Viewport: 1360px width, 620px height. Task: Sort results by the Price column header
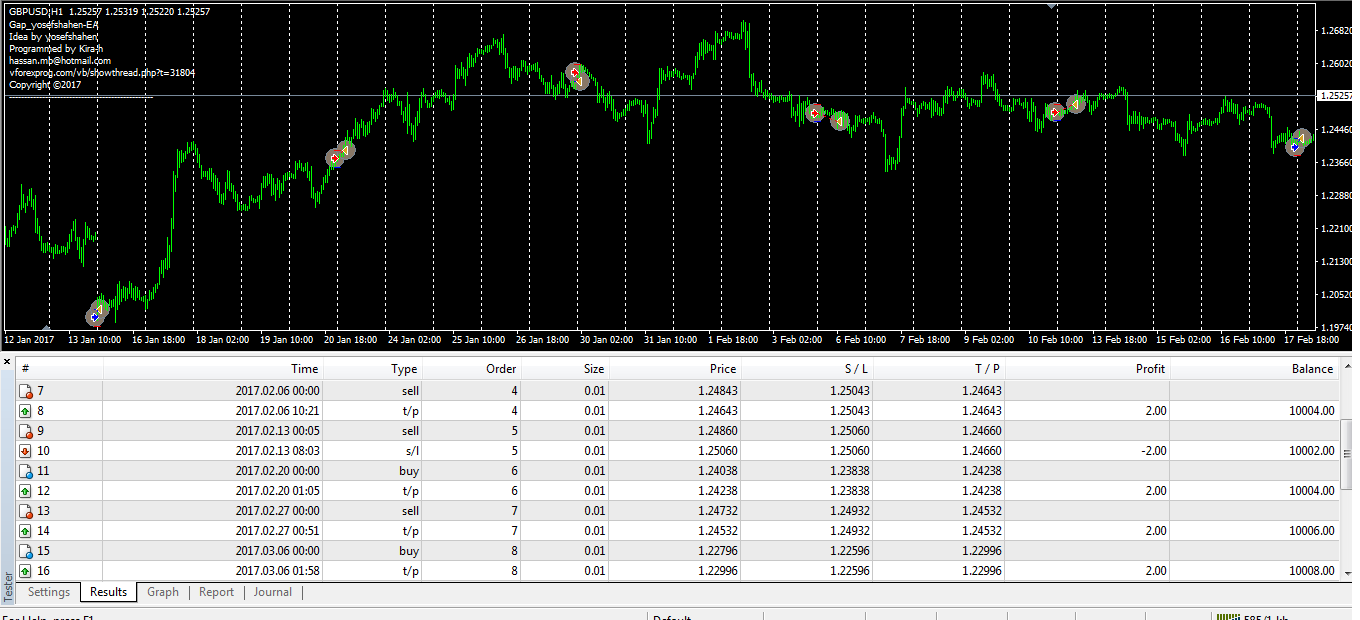point(674,369)
